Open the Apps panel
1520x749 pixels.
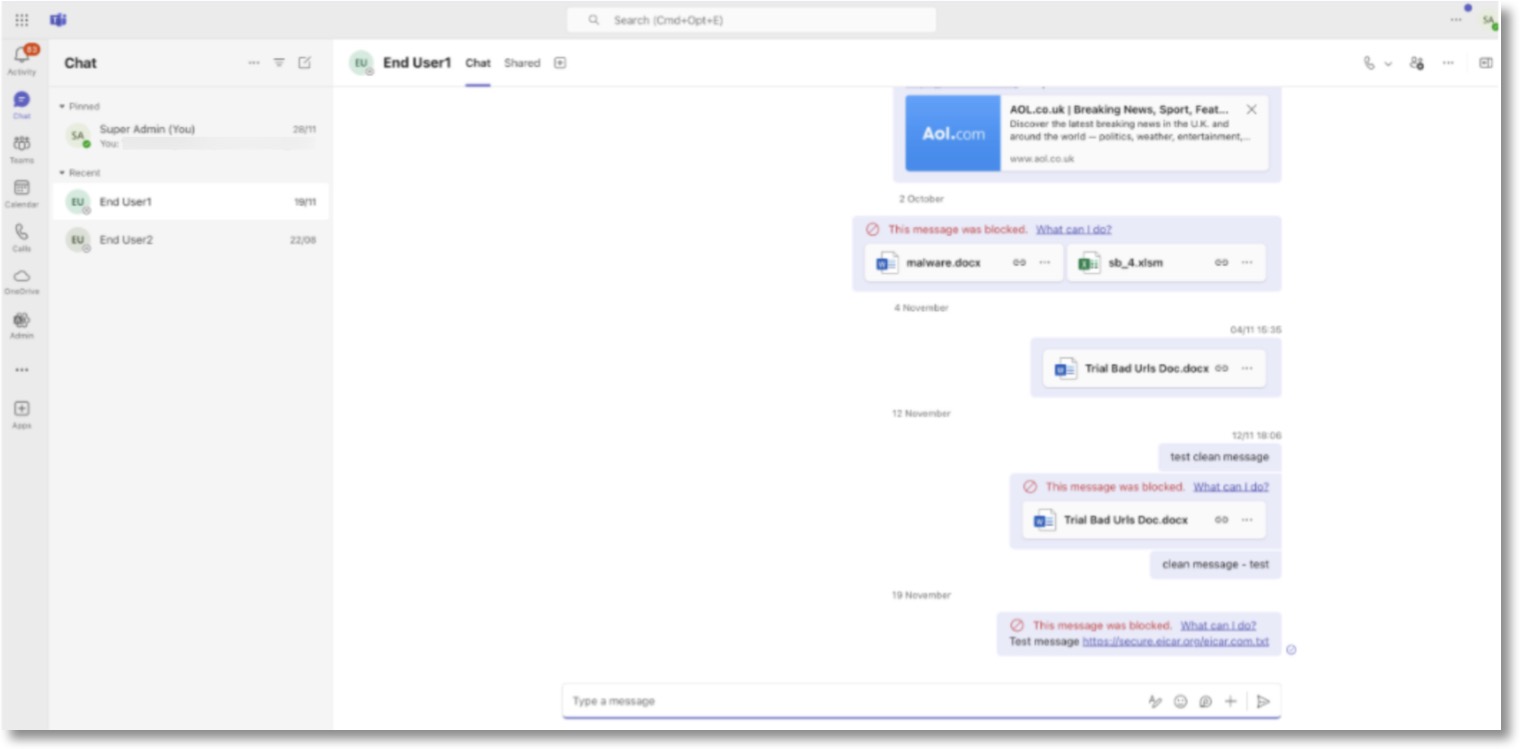pyautogui.click(x=22, y=409)
